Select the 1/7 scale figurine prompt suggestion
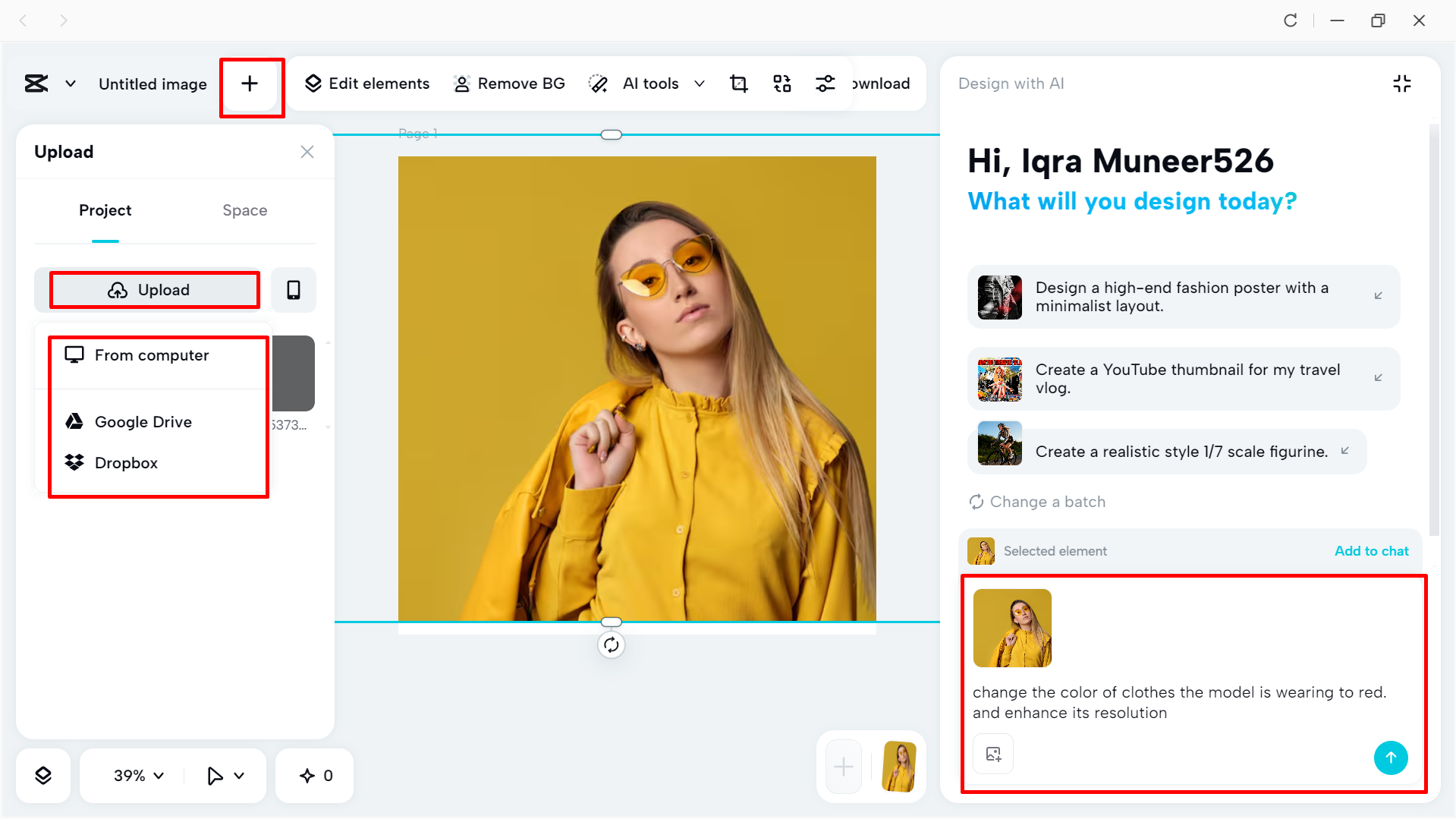This screenshot has height=819, width=1456. coord(1166,452)
